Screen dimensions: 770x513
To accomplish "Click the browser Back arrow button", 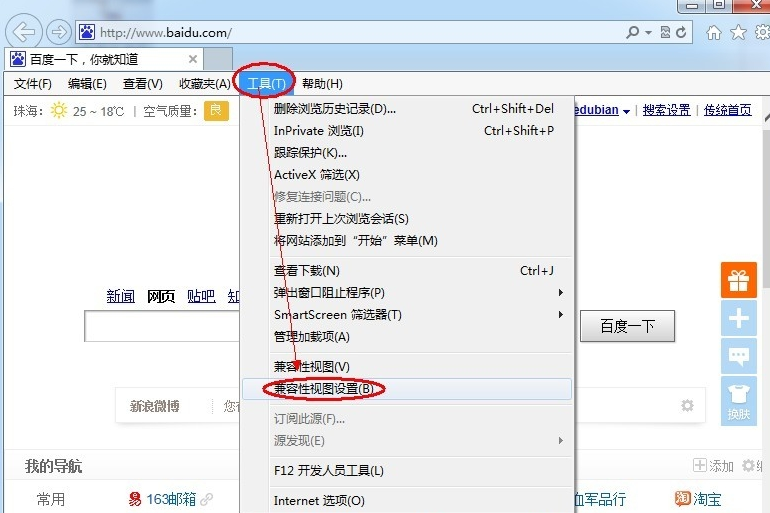I will coord(24,32).
